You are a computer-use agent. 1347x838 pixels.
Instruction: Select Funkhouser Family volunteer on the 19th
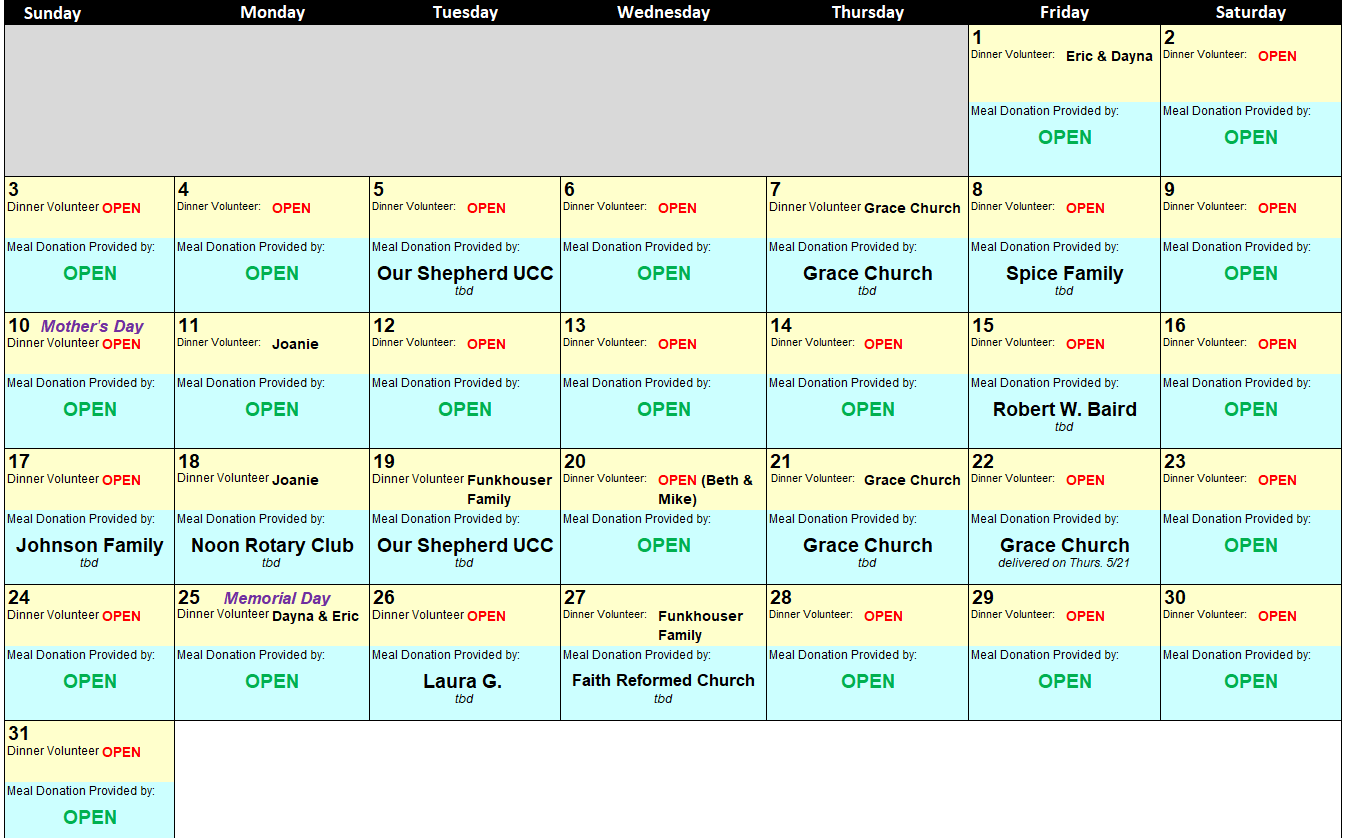pos(509,489)
